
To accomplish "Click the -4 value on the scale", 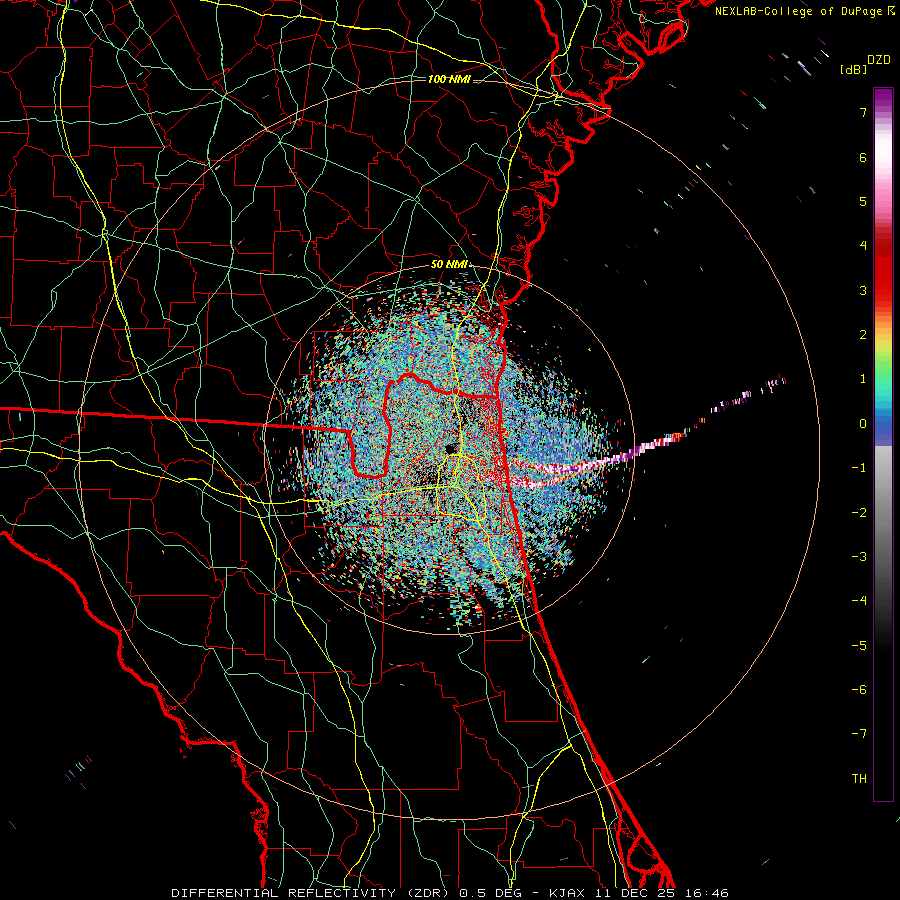I will (859, 601).
